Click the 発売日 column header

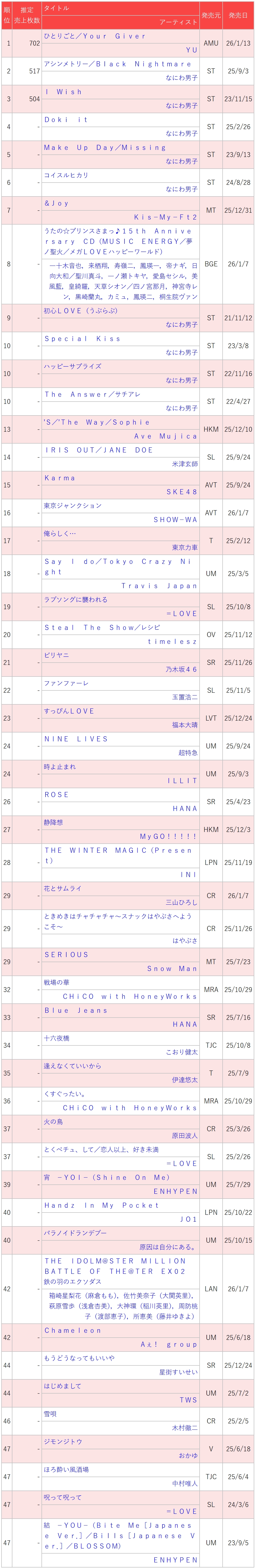click(x=239, y=15)
